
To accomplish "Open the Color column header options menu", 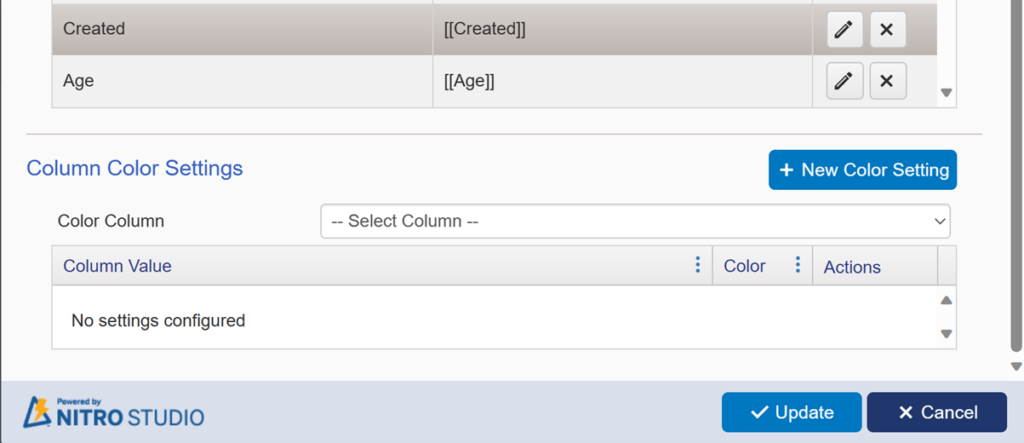I will click(x=798, y=265).
